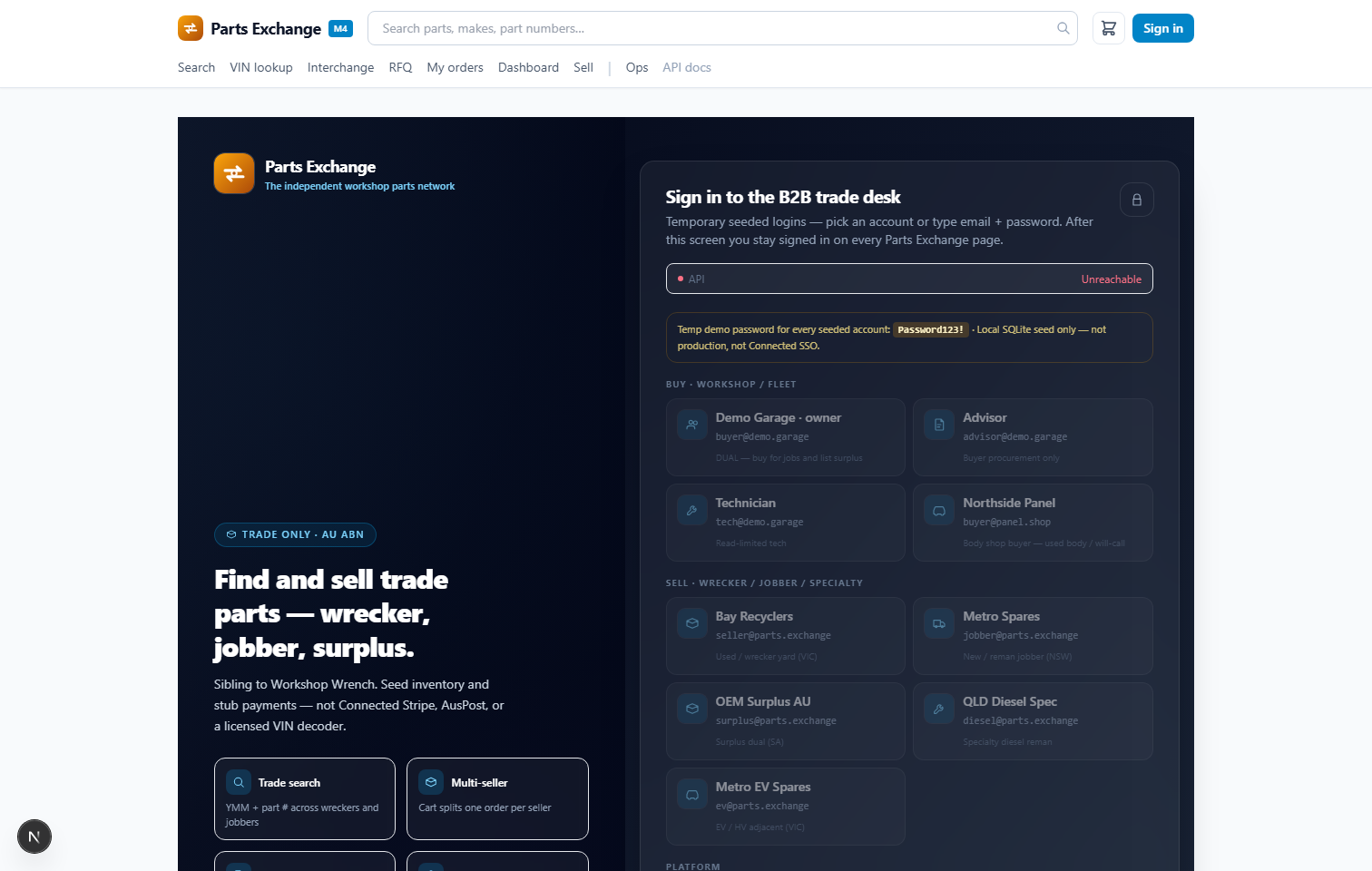Click the orange hero Parts Exchange logo
Screen dimensions: 1372x871
click(234, 173)
